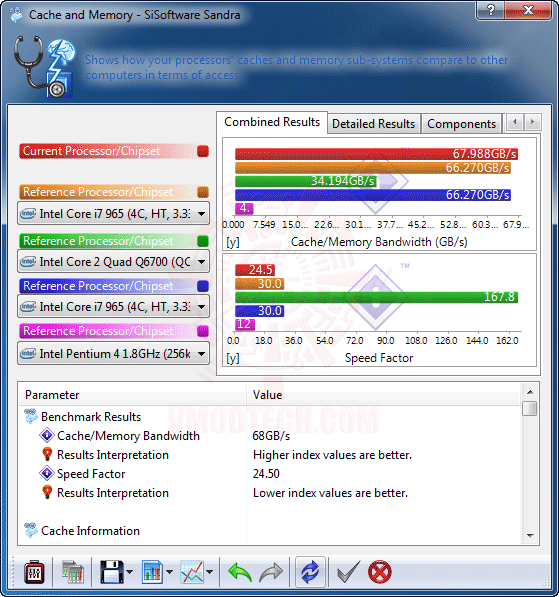Screen dimensions: 559x597
Task: Click the list scrollbar up arrow
Action: coord(530,392)
